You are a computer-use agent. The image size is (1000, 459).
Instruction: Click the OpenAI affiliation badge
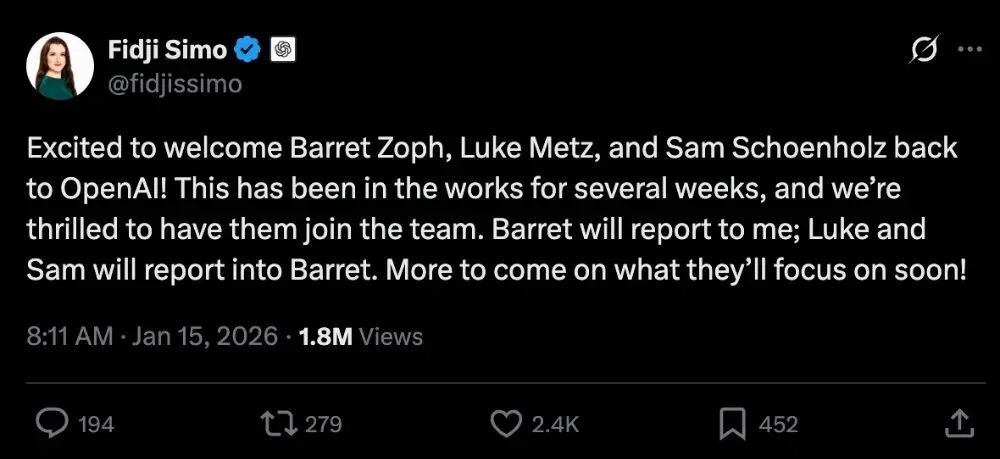tap(282, 49)
